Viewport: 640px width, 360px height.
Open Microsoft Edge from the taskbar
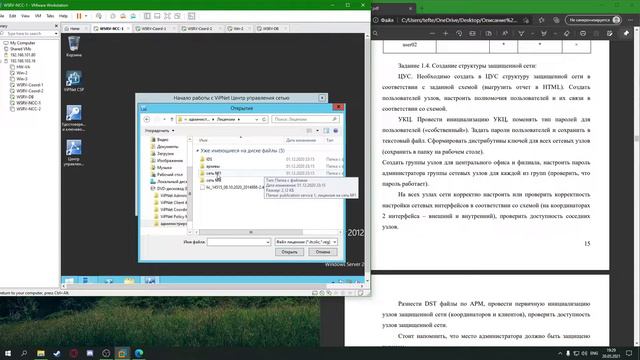pyautogui.click(x=139, y=353)
